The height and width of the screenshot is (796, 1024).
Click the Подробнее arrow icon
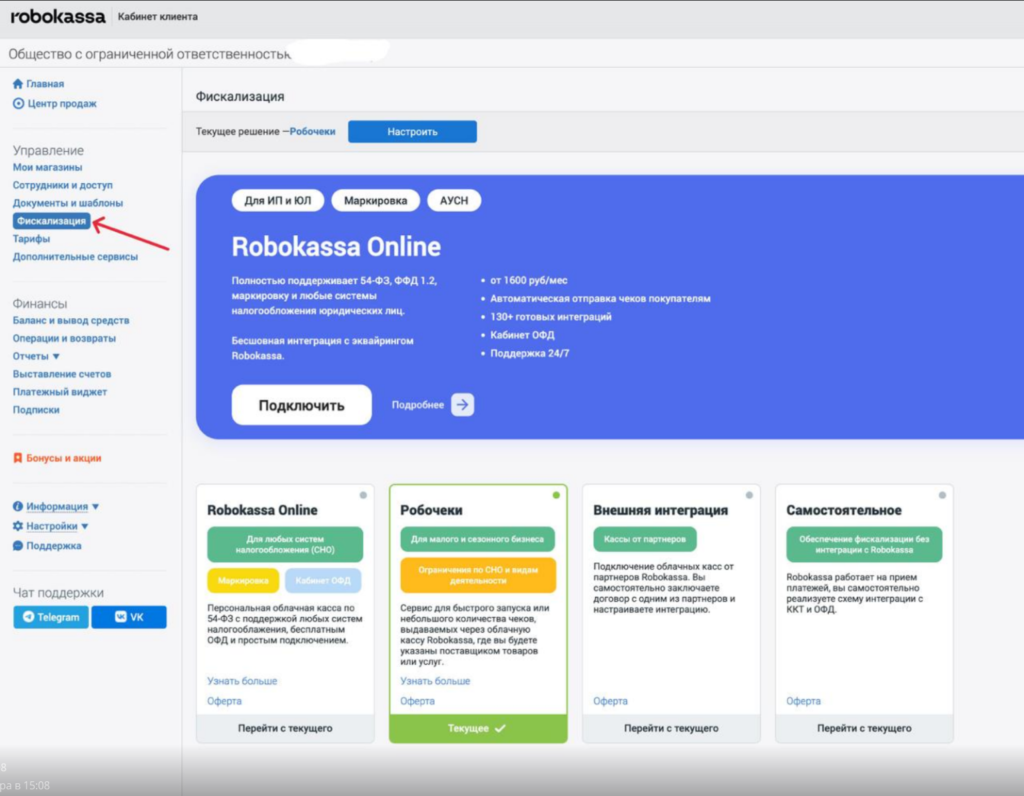pyautogui.click(x=462, y=405)
